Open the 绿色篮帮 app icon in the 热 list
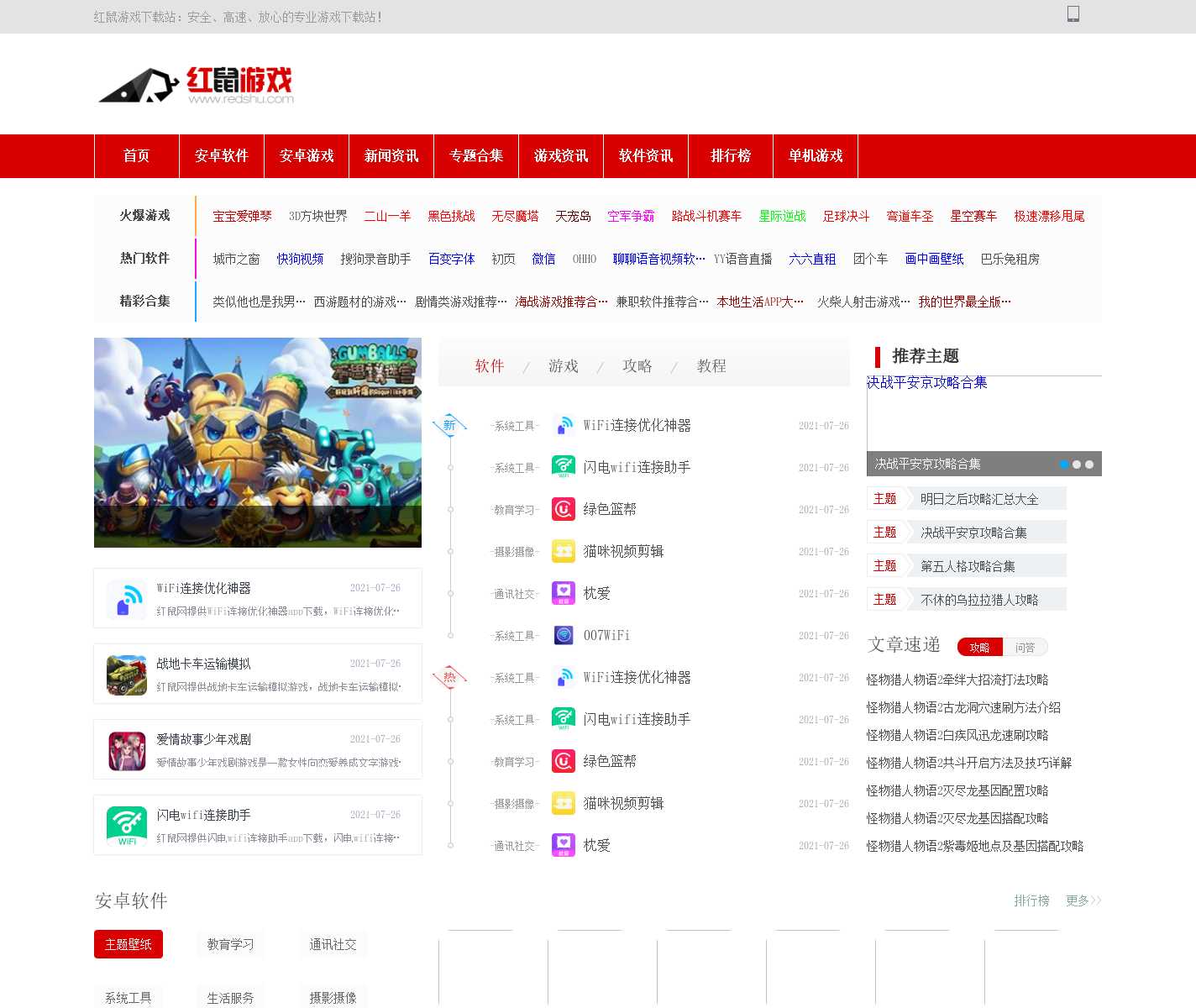The height and width of the screenshot is (1008, 1196). [x=564, y=762]
